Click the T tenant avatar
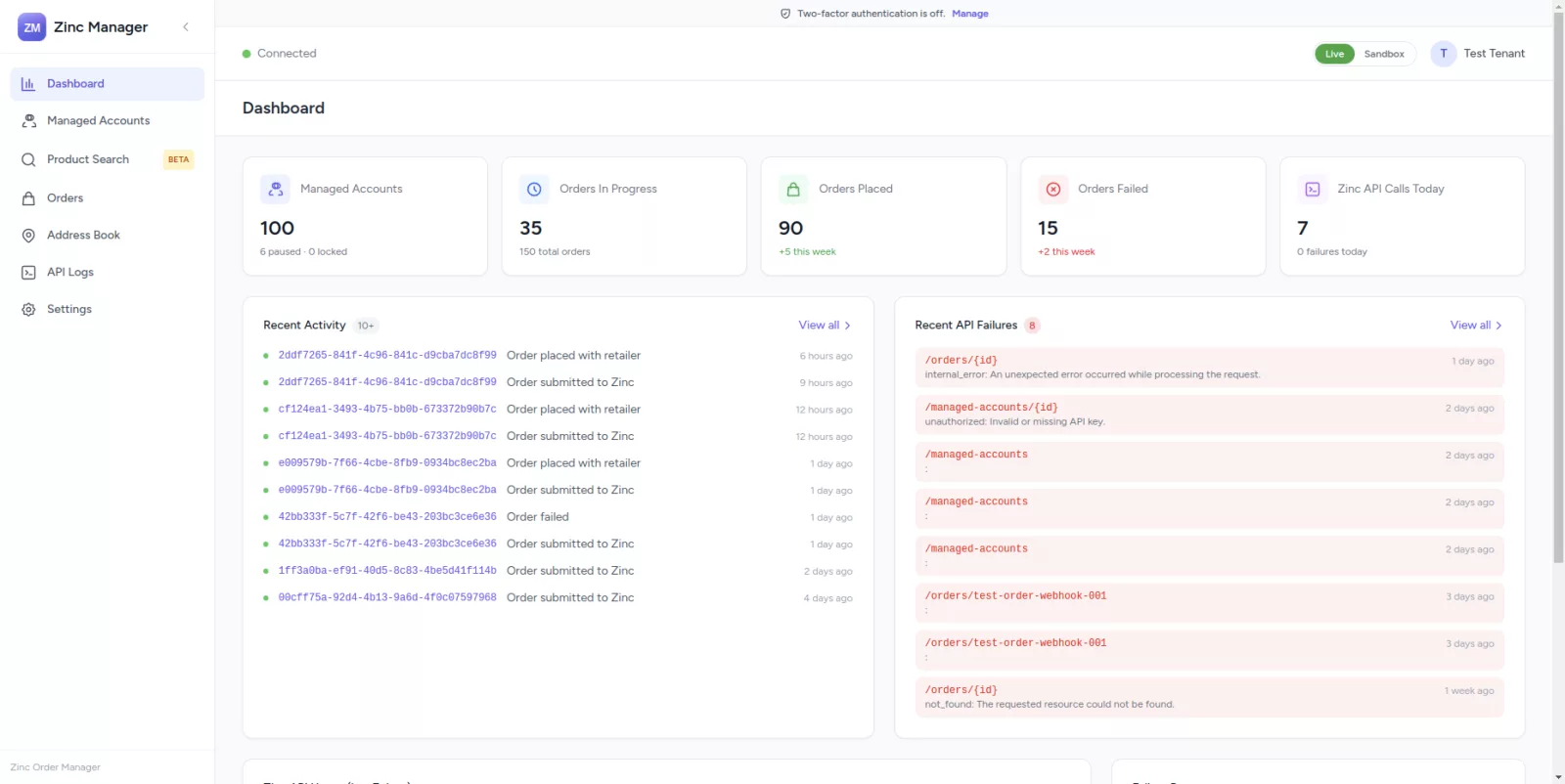Screen dimensions: 1565x784 [x=1444, y=54]
